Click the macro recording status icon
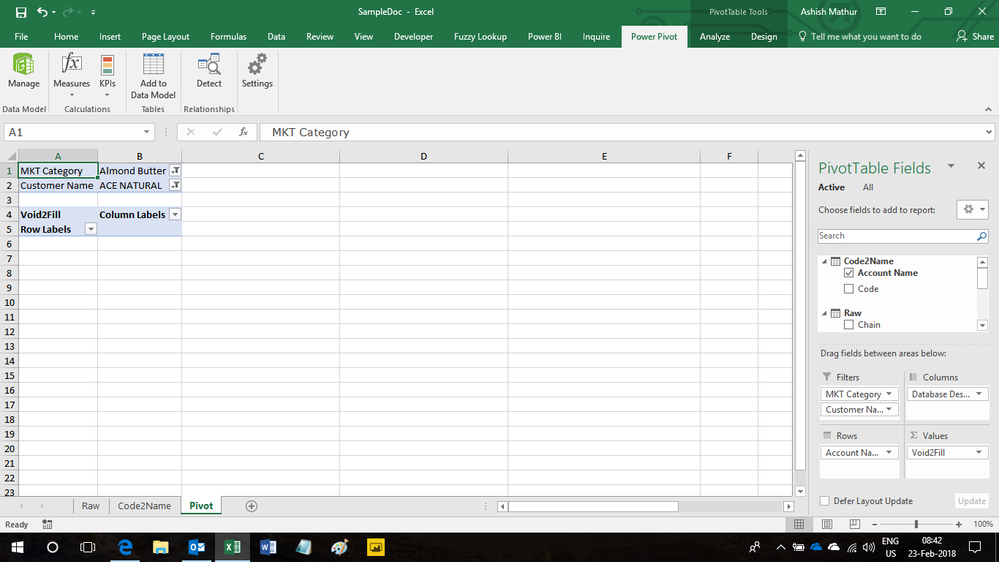The width and height of the screenshot is (999, 562). pos(47,524)
